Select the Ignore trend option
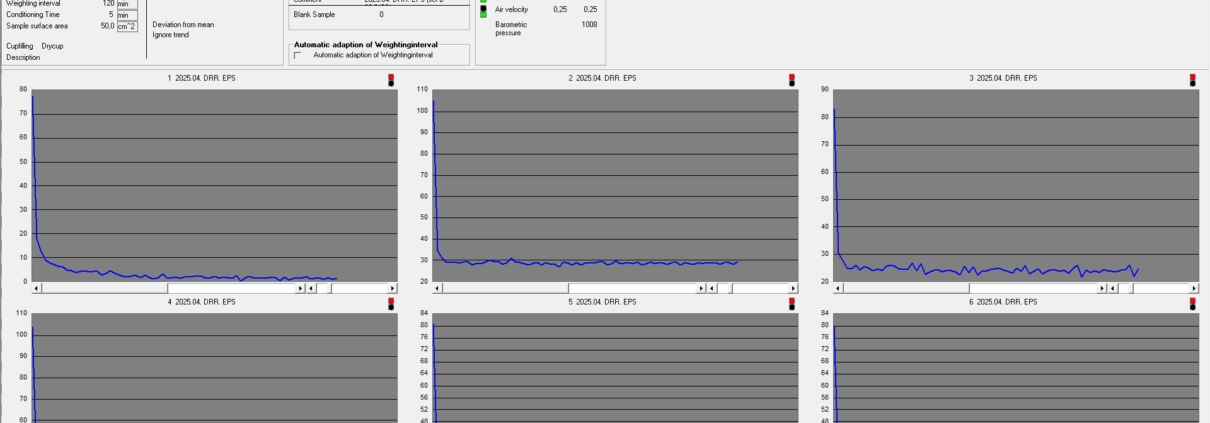 (x=170, y=35)
